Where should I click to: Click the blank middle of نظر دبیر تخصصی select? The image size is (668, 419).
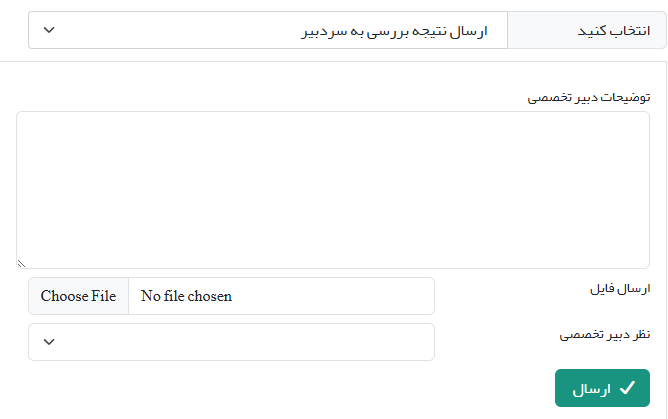pyautogui.click(x=240, y=342)
